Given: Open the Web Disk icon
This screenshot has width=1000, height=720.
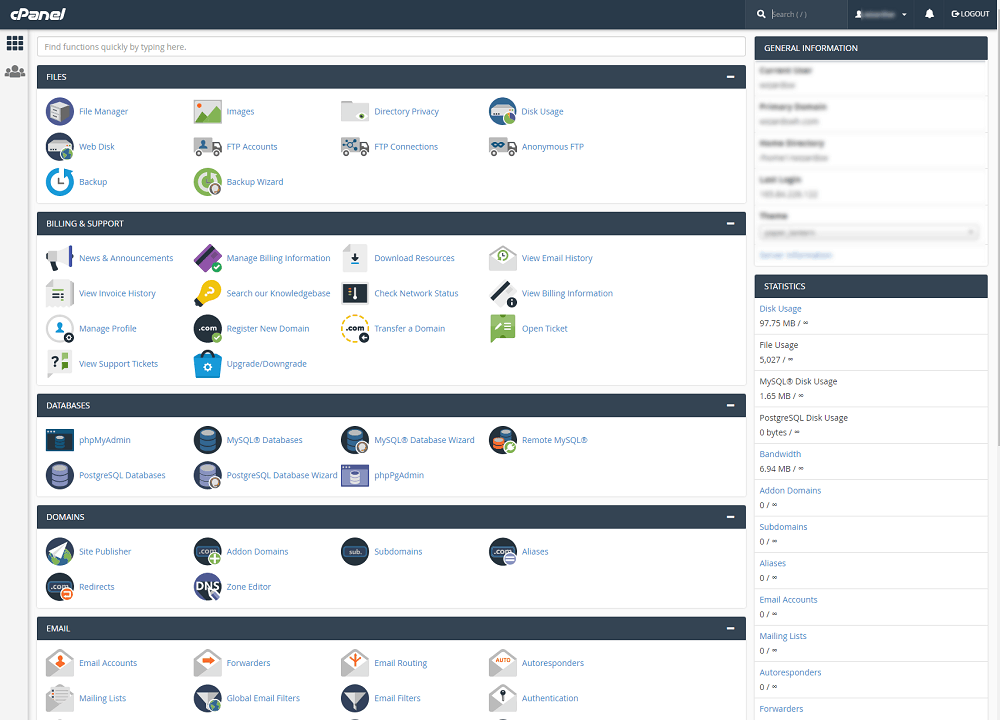Looking at the screenshot, I should (x=60, y=147).
